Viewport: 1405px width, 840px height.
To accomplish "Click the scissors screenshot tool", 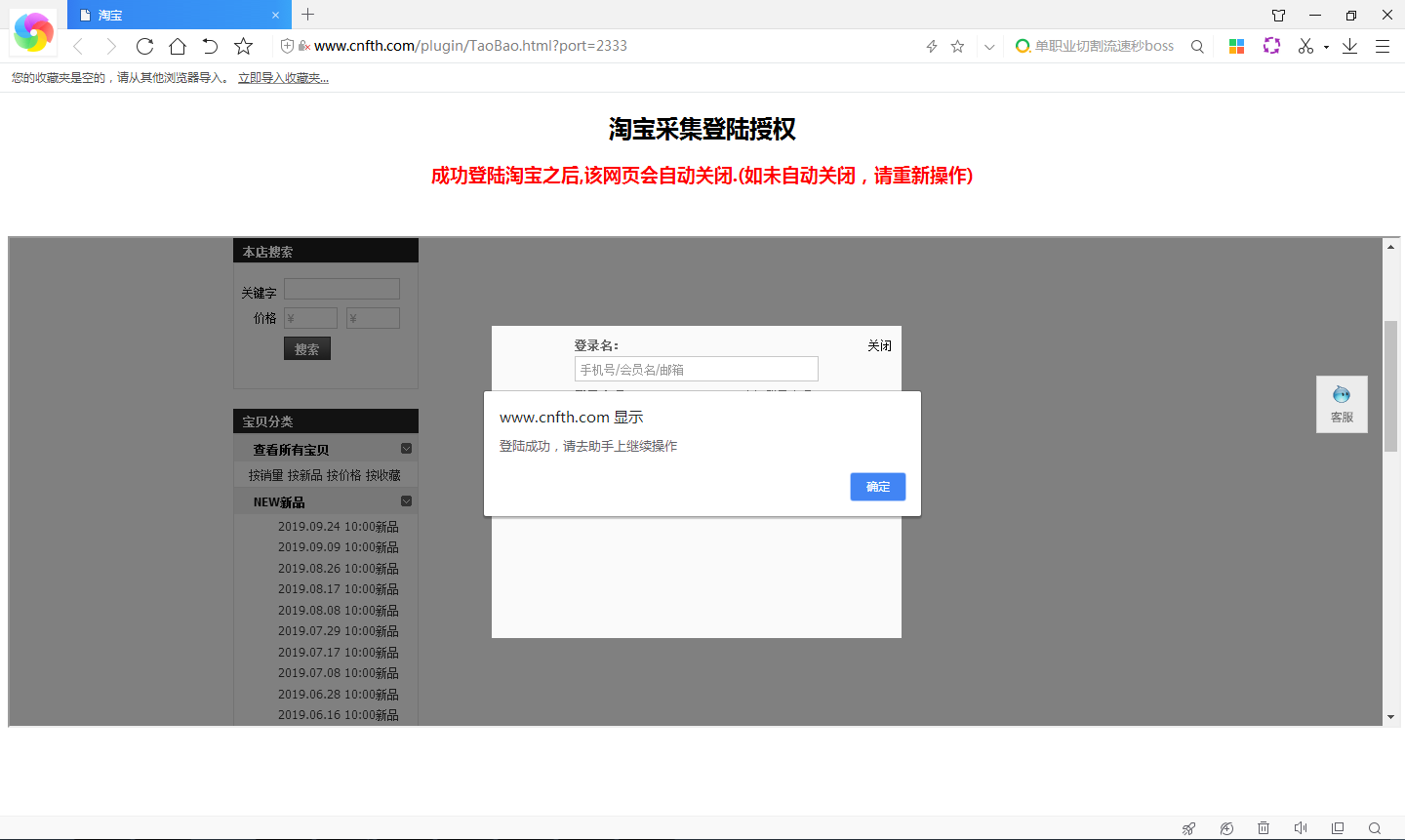I will click(1305, 46).
